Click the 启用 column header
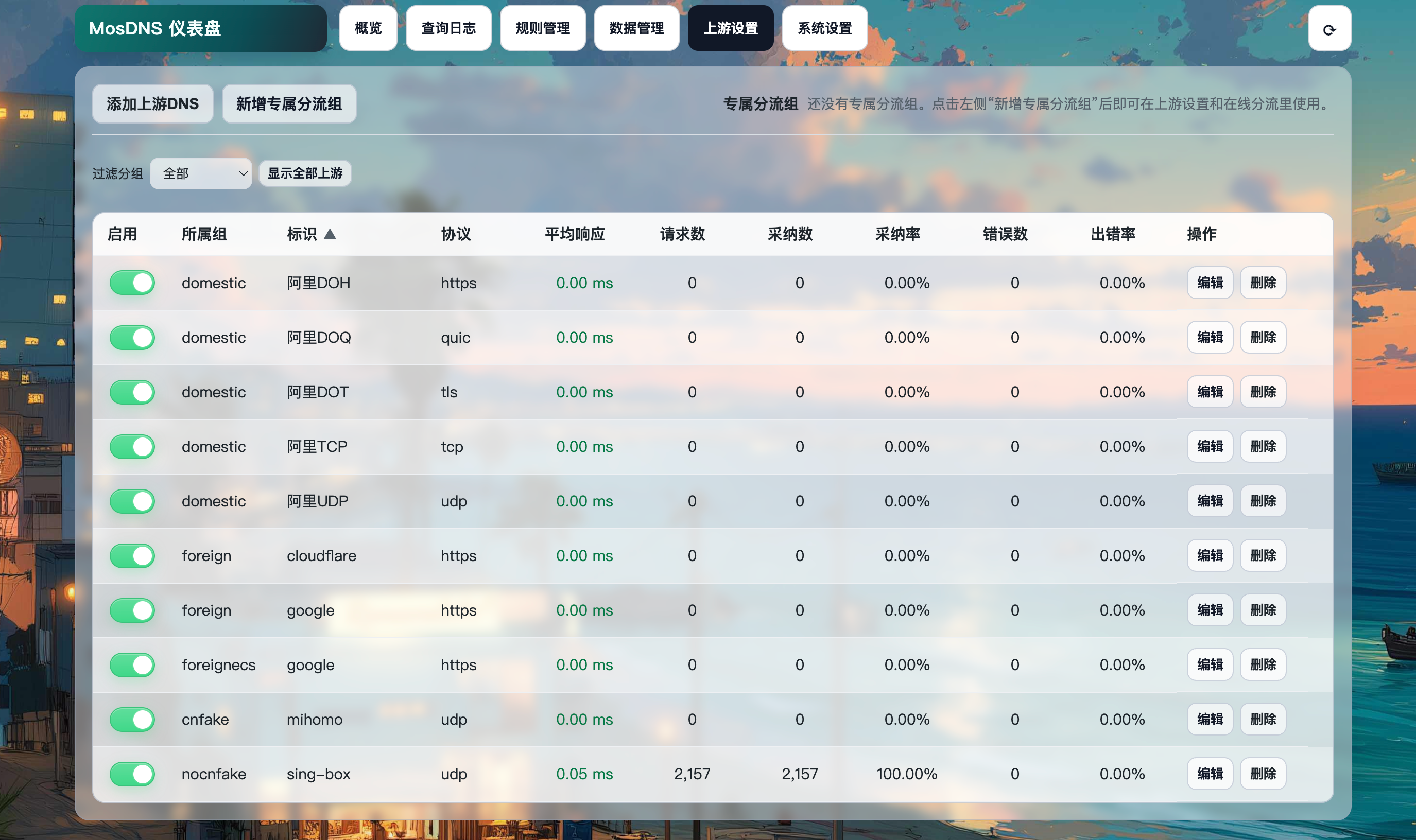Screen dimensions: 1416x840 coord(123,234)
